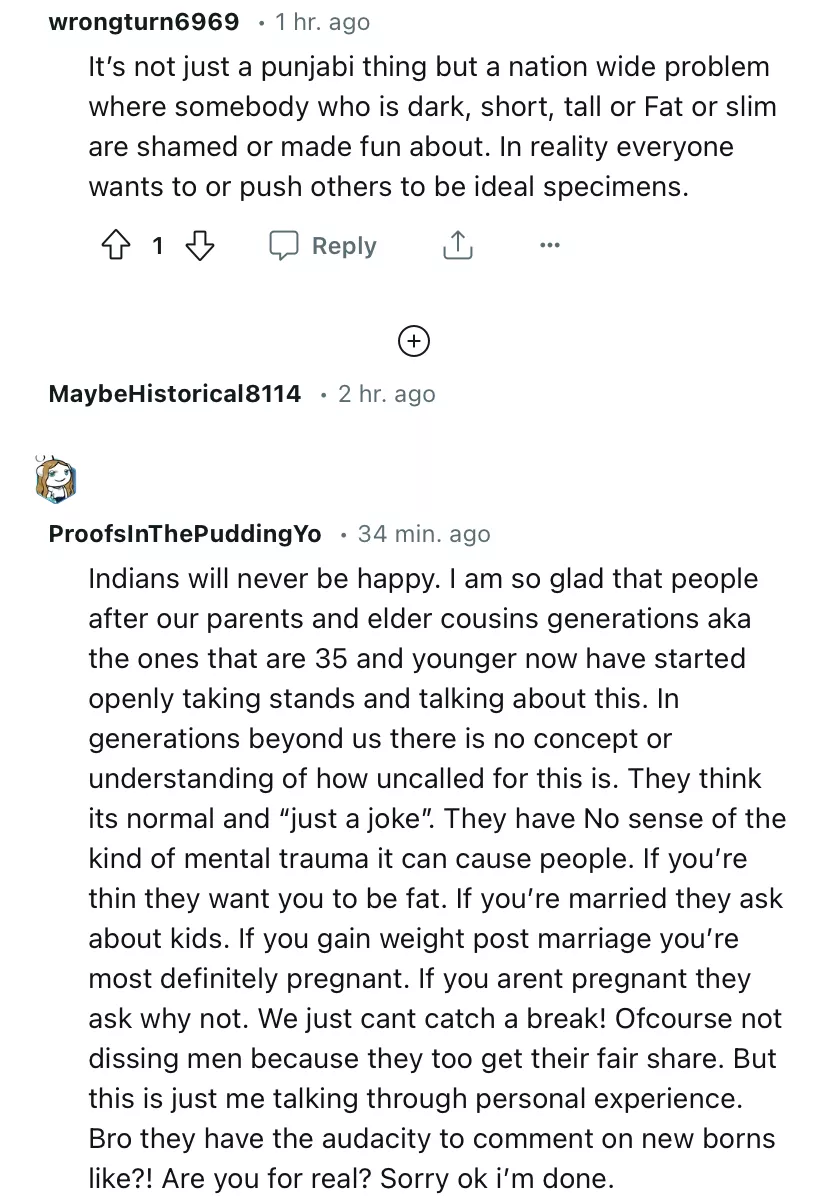Click the "1 hr. ago" timestamp

tap(322, 22)
